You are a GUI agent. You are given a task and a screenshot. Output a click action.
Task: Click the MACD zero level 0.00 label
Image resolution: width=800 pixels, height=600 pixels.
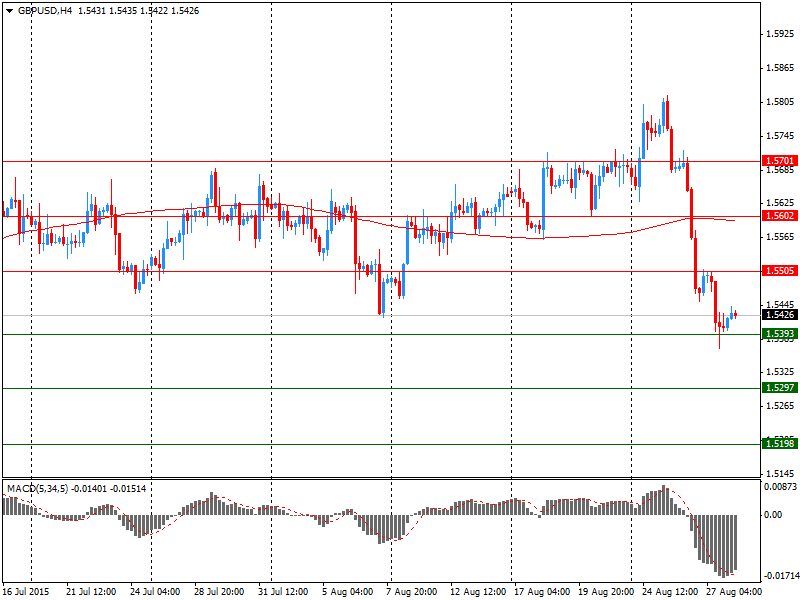click(x=773, y=515)
